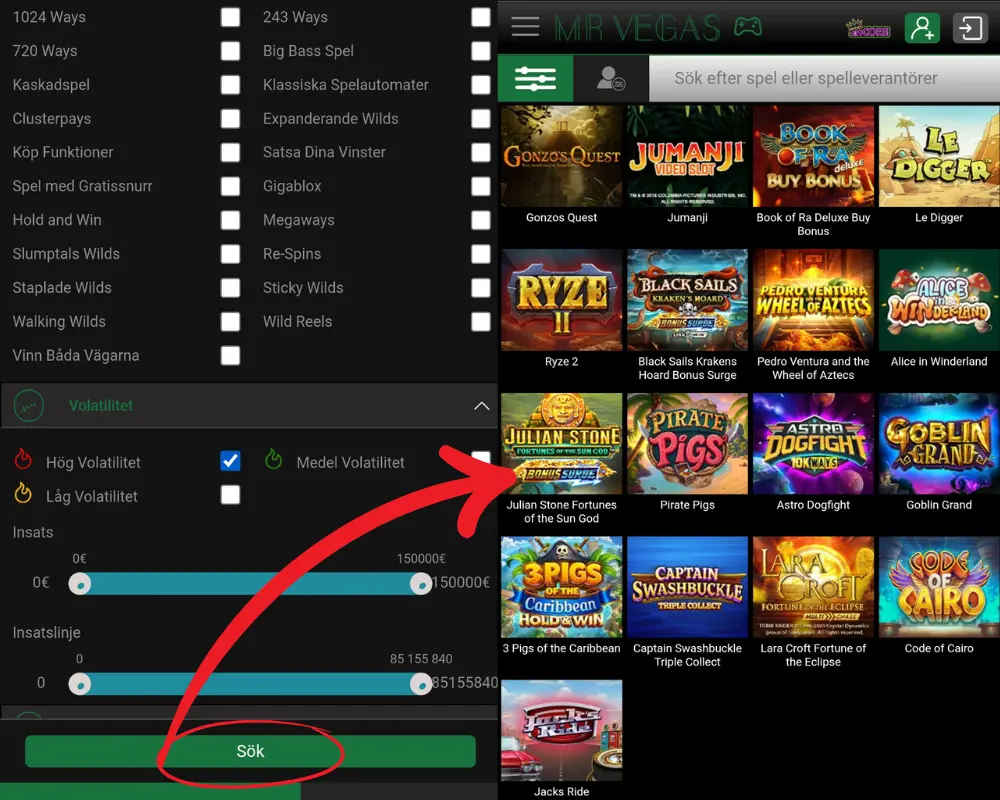
Task: Open the Code of Cairo thumbnail
Action: [x=939, y=587]
